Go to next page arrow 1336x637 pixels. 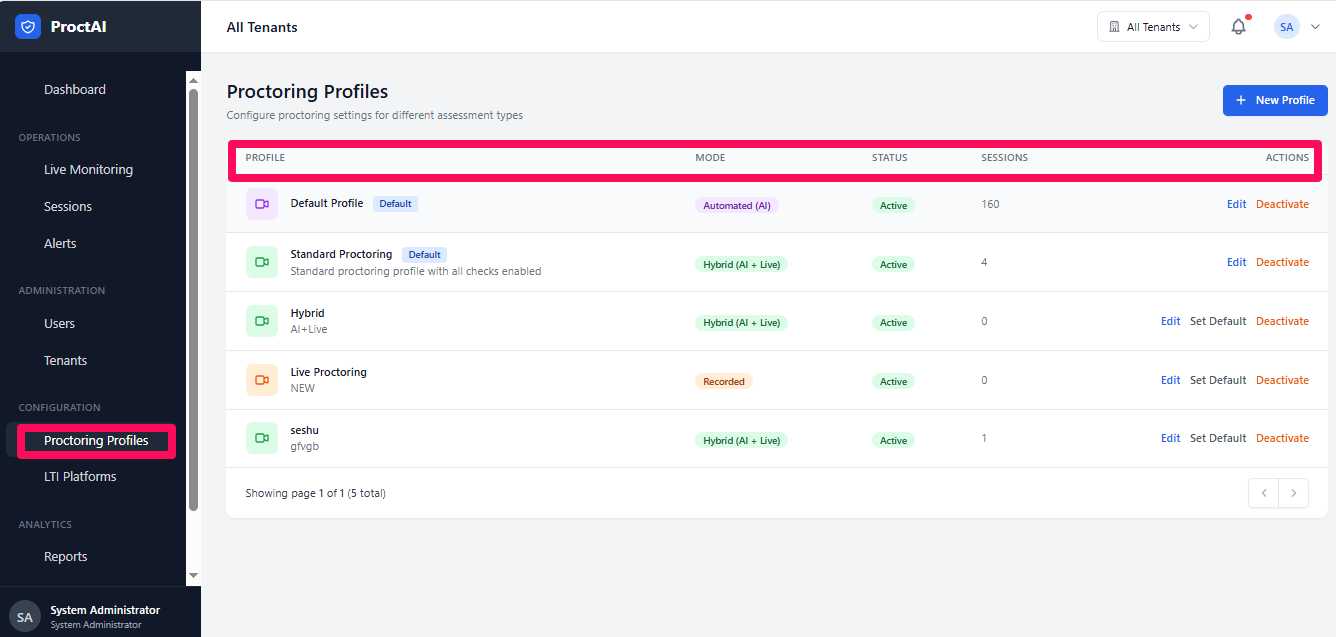1294,493
